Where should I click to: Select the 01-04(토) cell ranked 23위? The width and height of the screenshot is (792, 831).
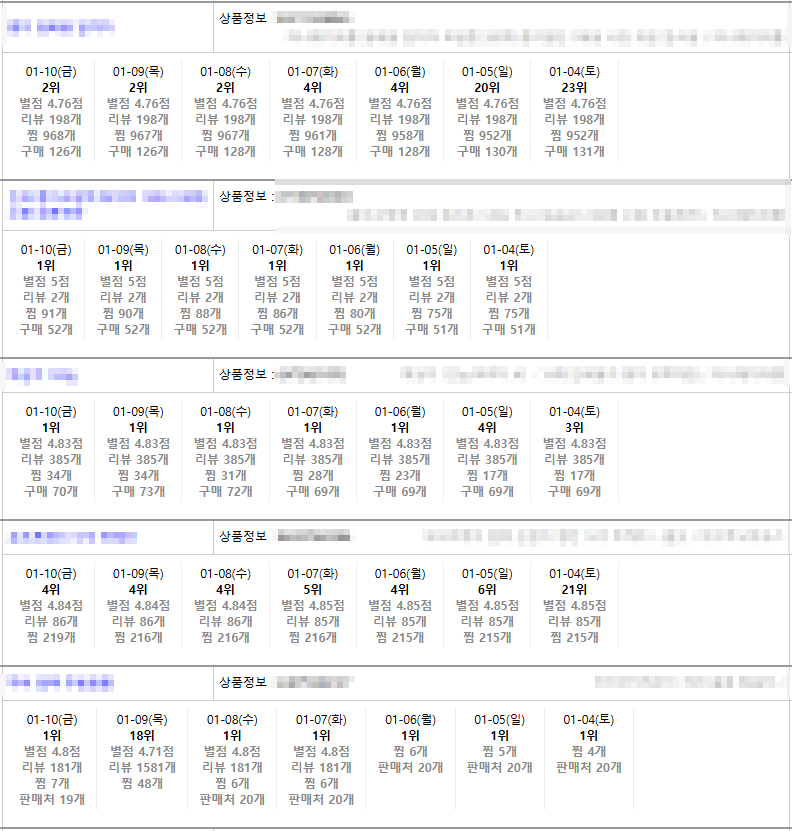tap(574, 111)
